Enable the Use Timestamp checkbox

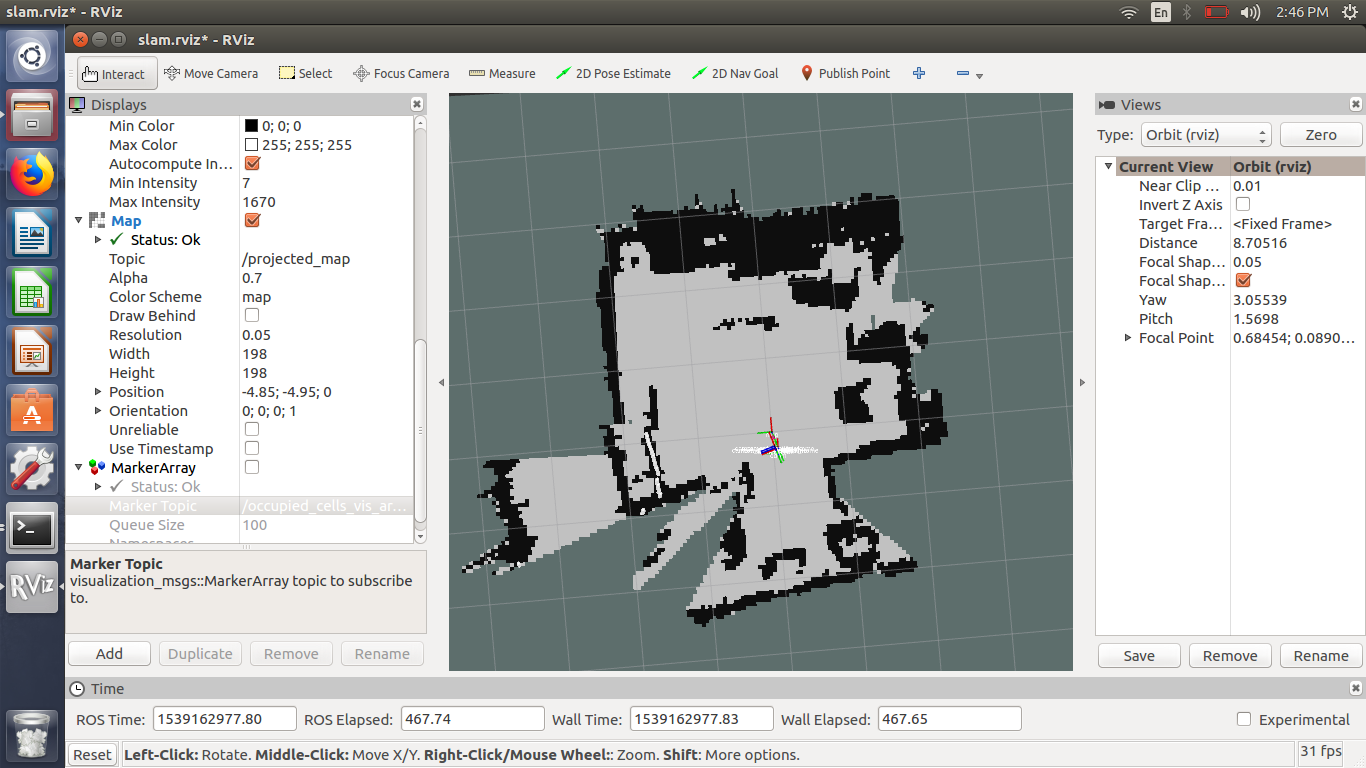(x=252, y=449)
